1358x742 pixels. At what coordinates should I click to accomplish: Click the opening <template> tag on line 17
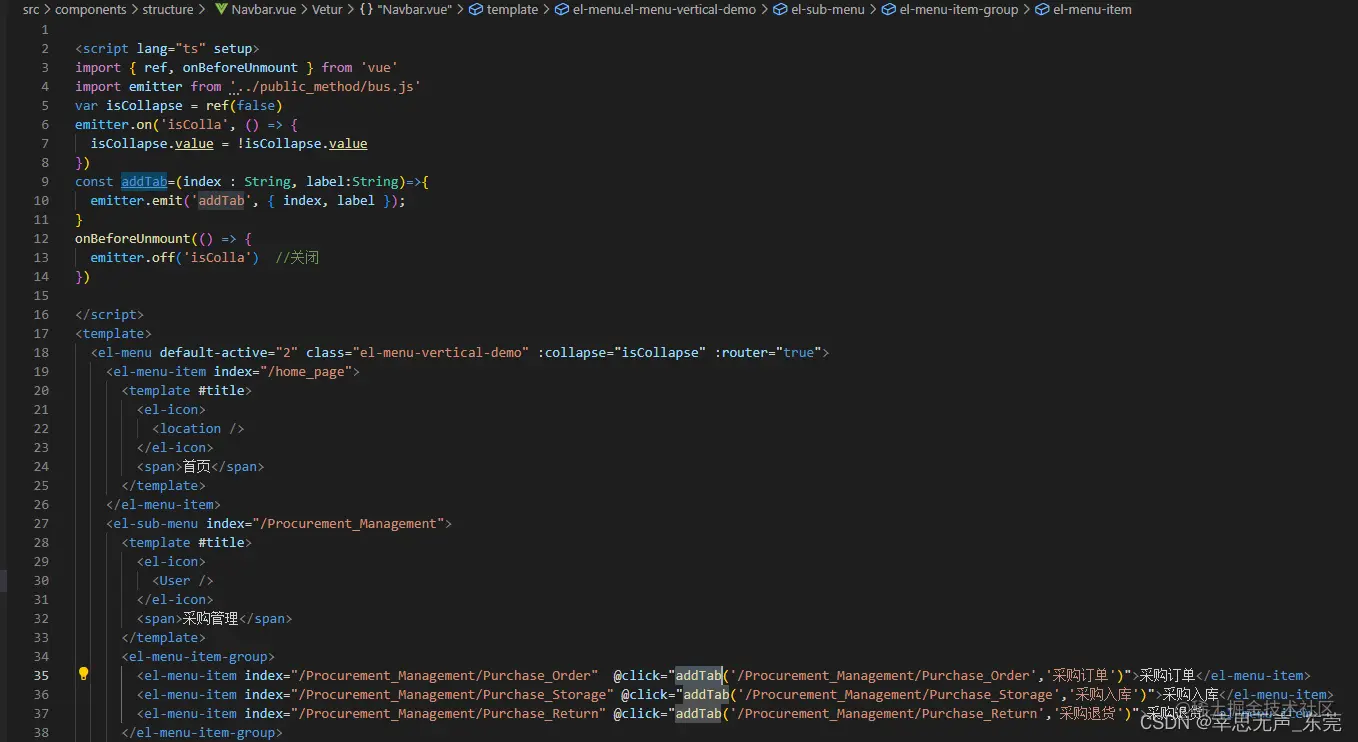coord(113,333)
